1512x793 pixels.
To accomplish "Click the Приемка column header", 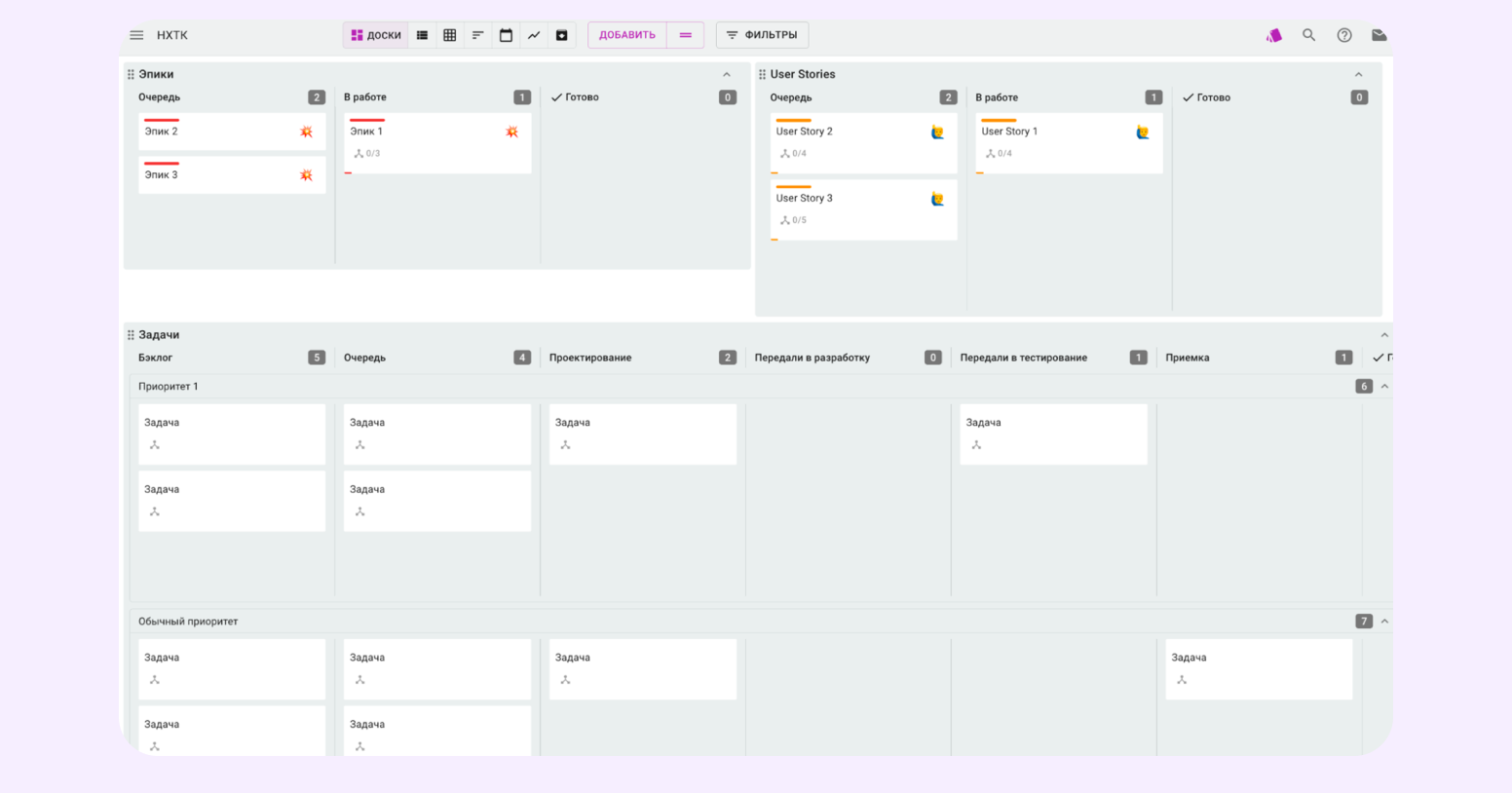I will [1188, 358].
